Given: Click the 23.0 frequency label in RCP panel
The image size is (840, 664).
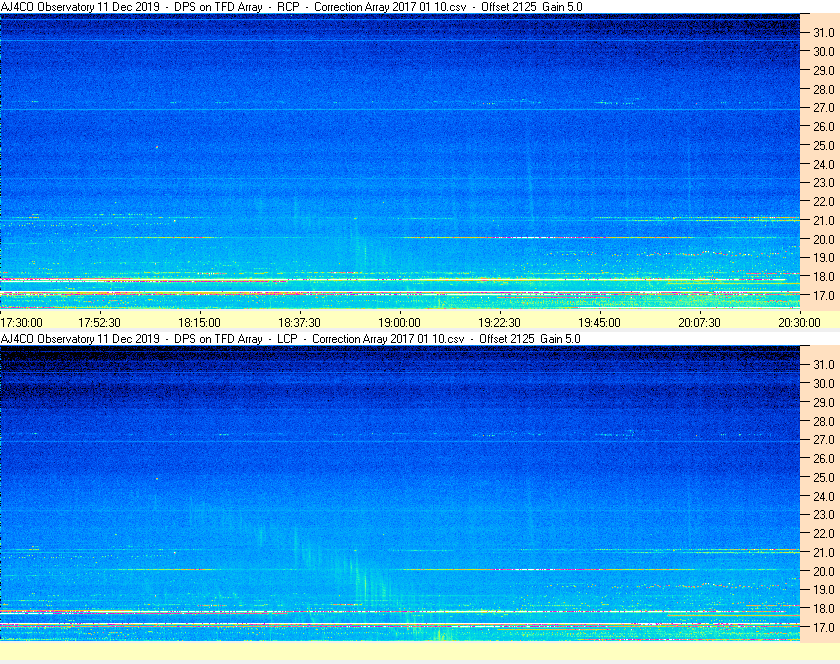Looking at the screenshot, I should 824,183.
